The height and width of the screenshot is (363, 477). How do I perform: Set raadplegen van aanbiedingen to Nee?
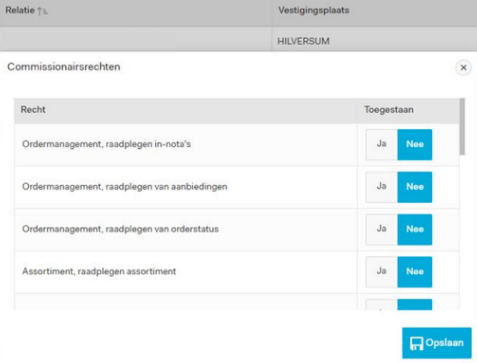coord(415,187)
